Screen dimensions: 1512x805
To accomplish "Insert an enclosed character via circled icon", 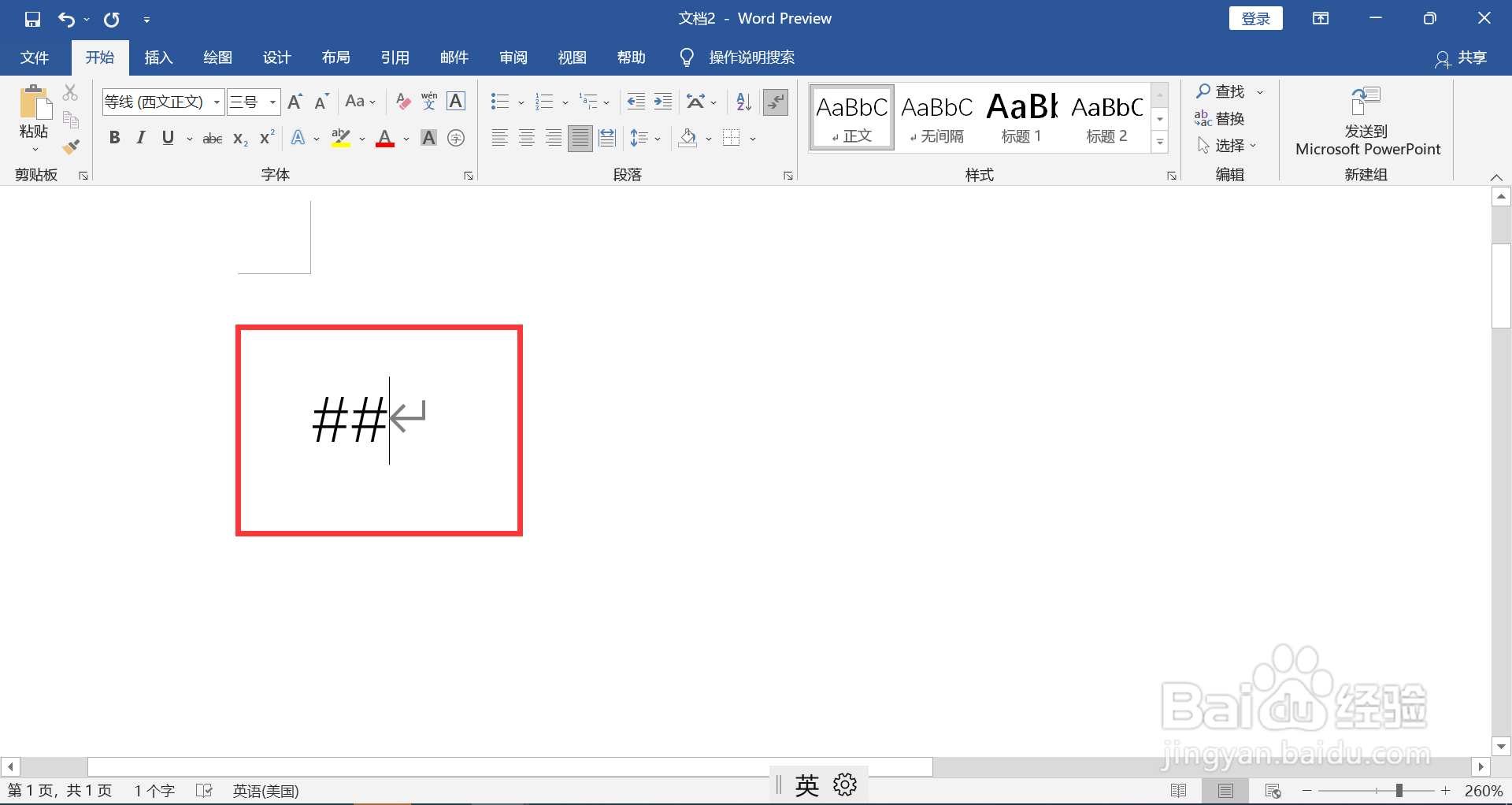I will [456, 139].
